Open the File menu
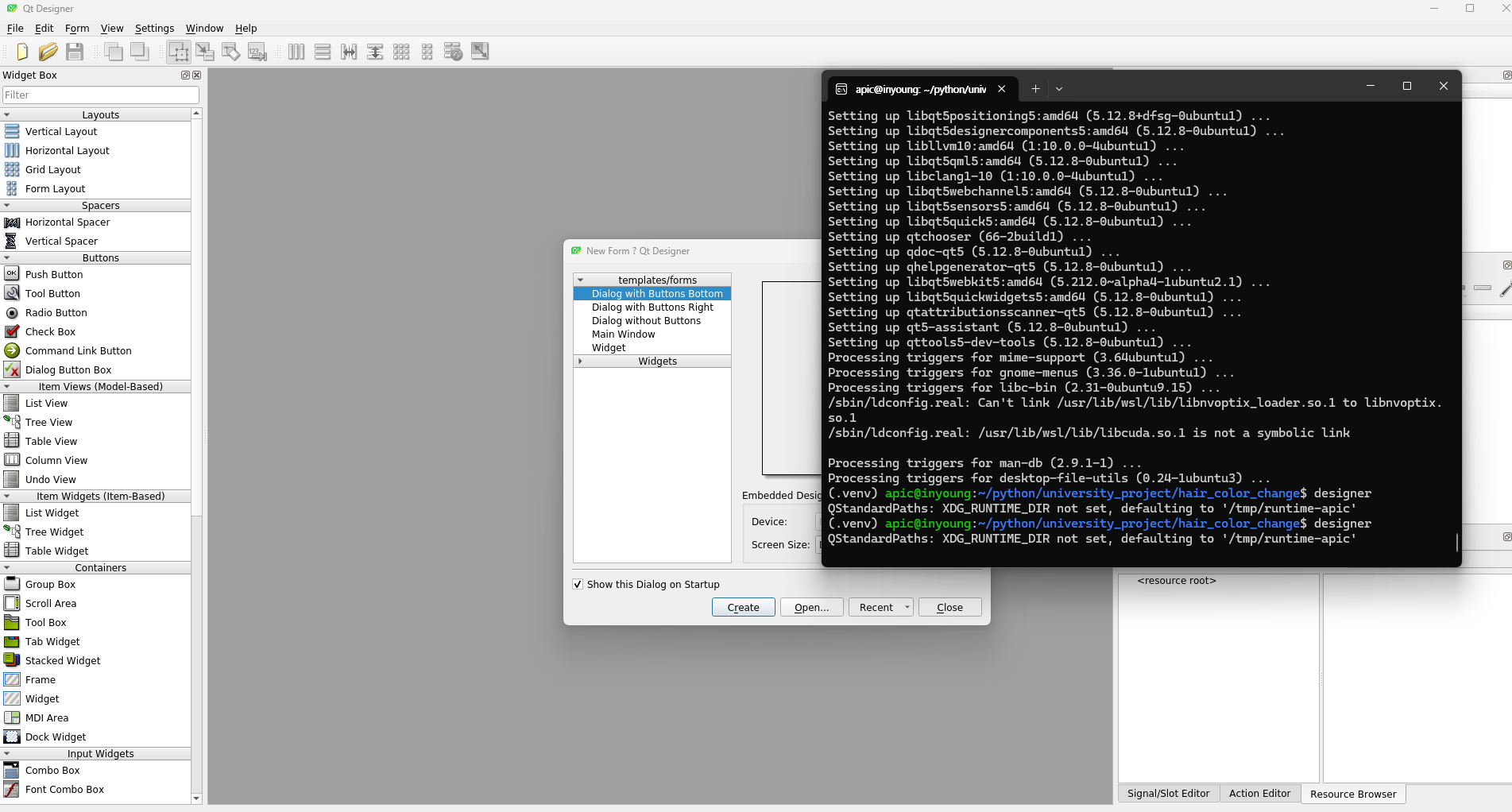The image size is (1512, 812). pos(15,28)
